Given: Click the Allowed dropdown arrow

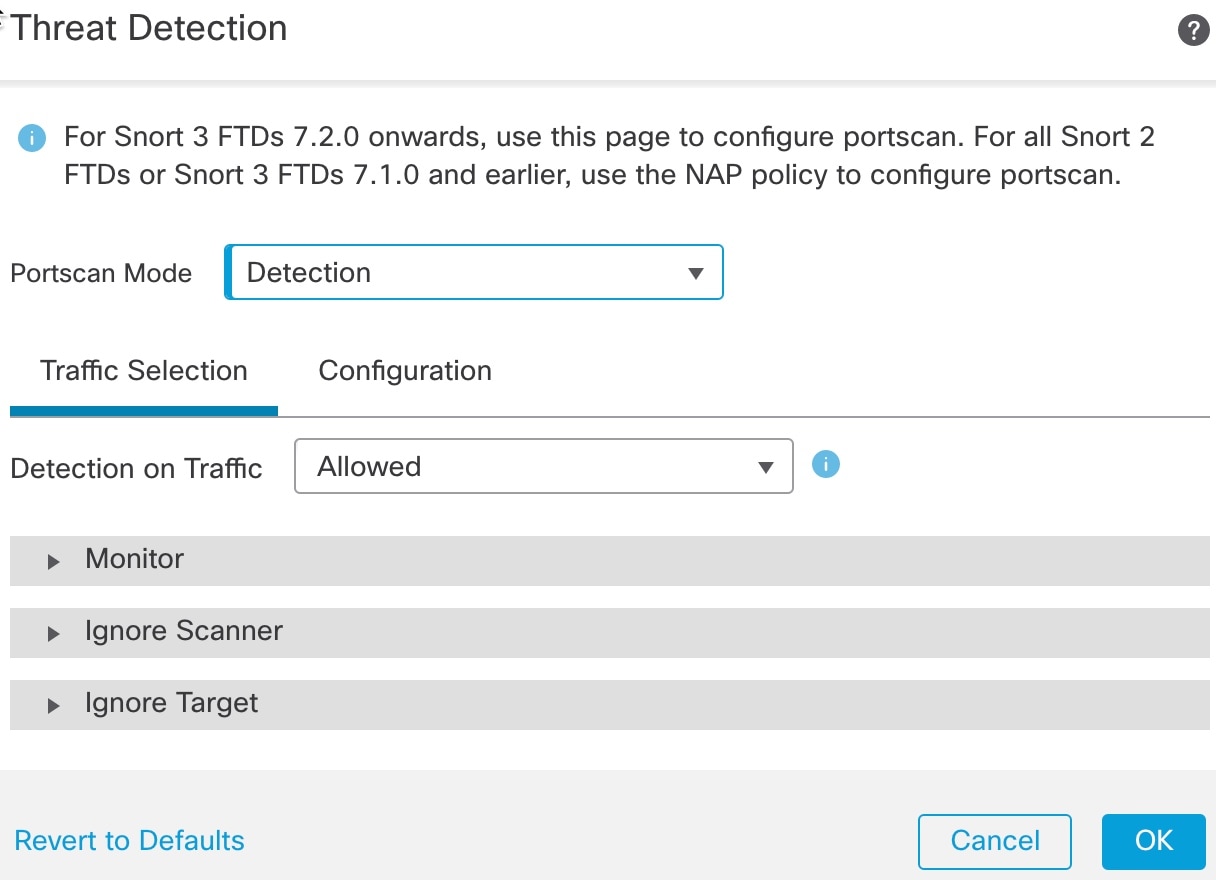Looking at the screenshot, I should click(x=766, y=467).
